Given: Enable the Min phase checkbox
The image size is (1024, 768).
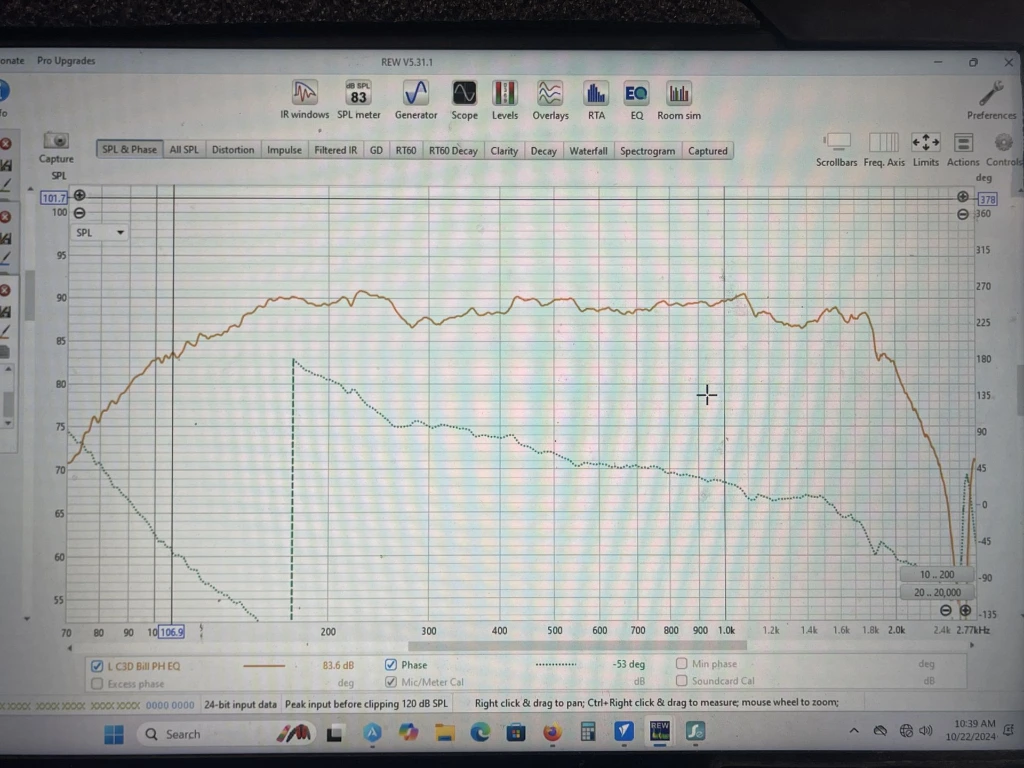Looking at the screenshot, I should (682, 663).
